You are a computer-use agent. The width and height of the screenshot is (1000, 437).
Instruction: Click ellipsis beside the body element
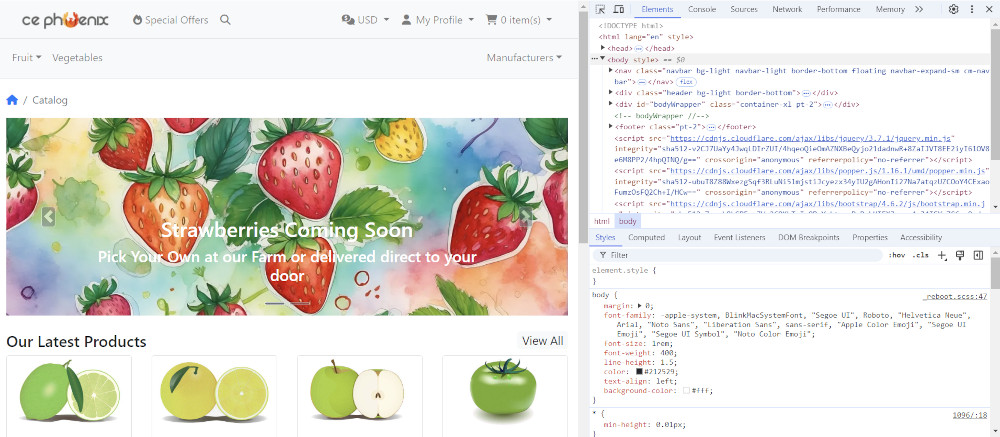tap(595, 59)
